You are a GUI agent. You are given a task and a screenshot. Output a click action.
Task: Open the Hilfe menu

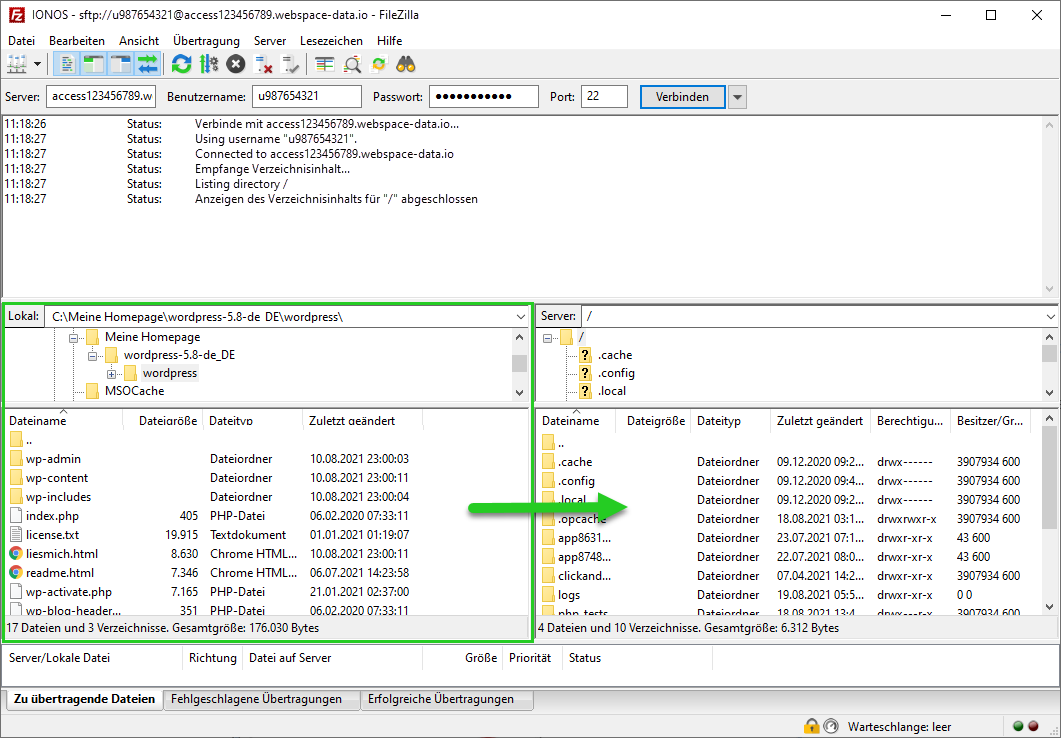390,41
